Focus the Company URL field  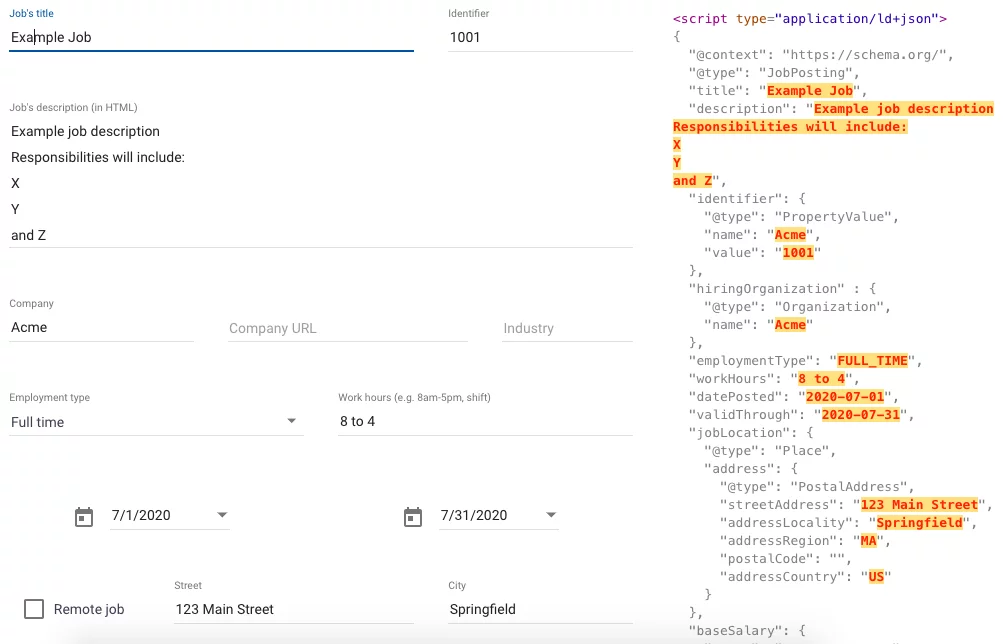[347, 328]
